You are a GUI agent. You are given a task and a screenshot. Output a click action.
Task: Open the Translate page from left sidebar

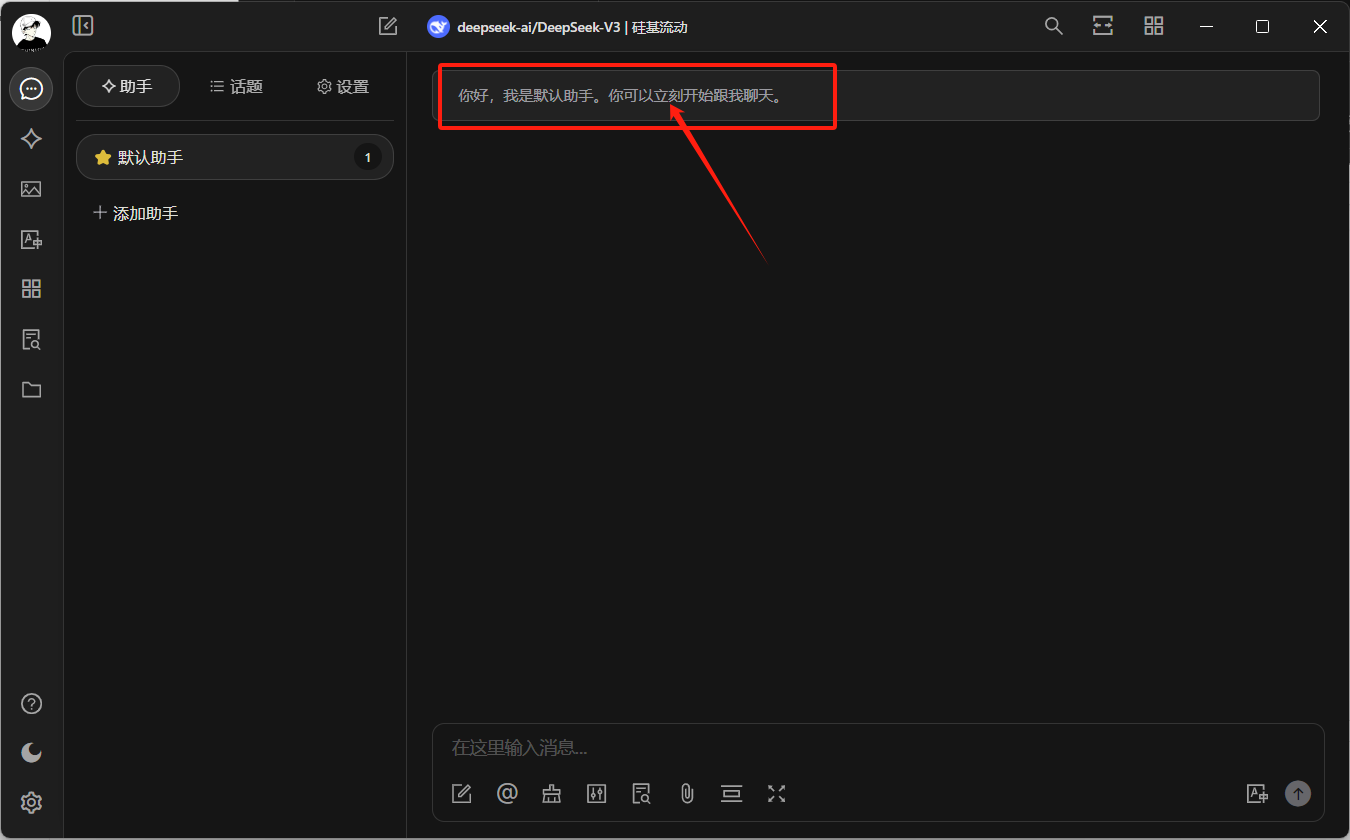31,239
